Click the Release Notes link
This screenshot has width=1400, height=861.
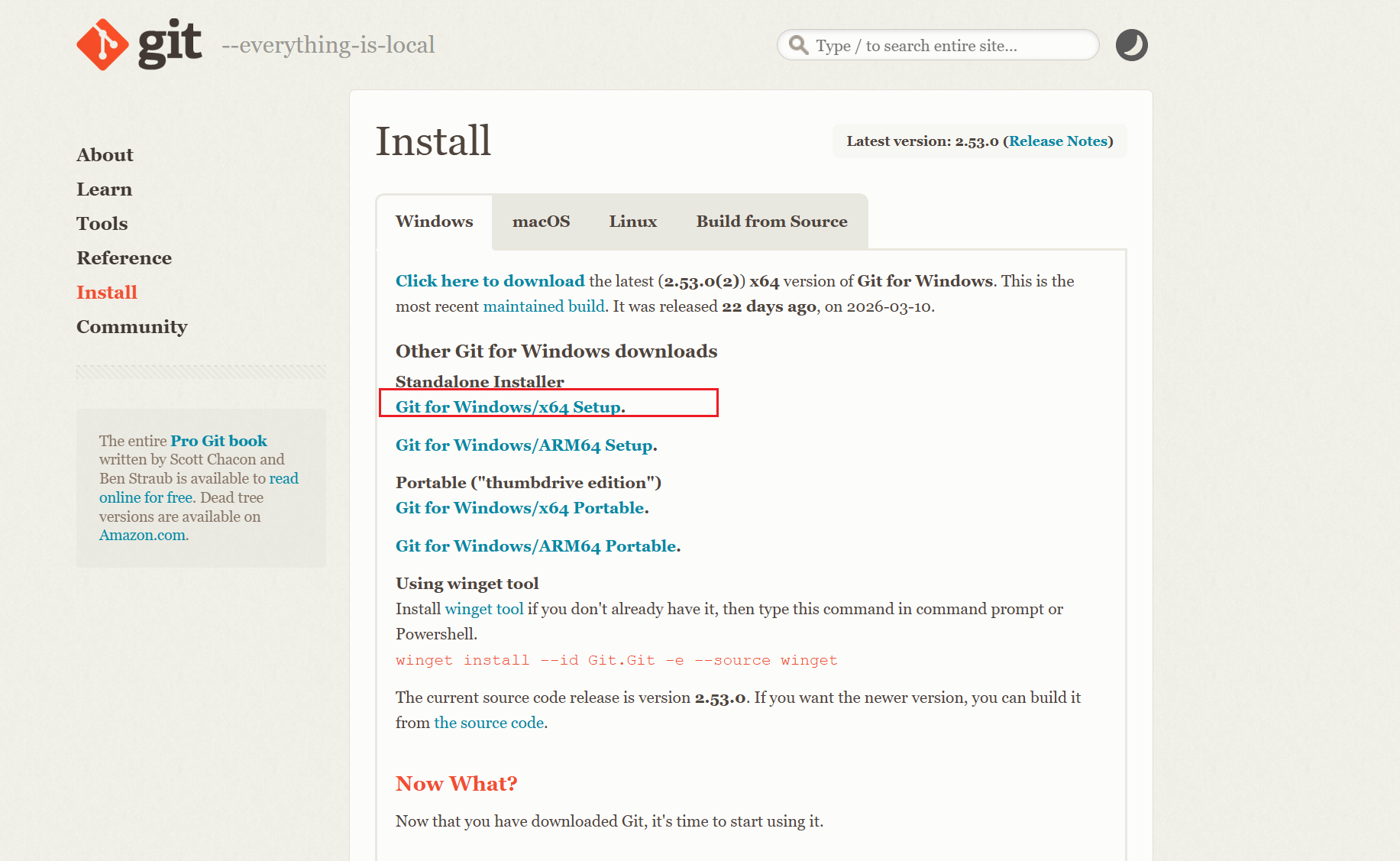coord(1058,141)
